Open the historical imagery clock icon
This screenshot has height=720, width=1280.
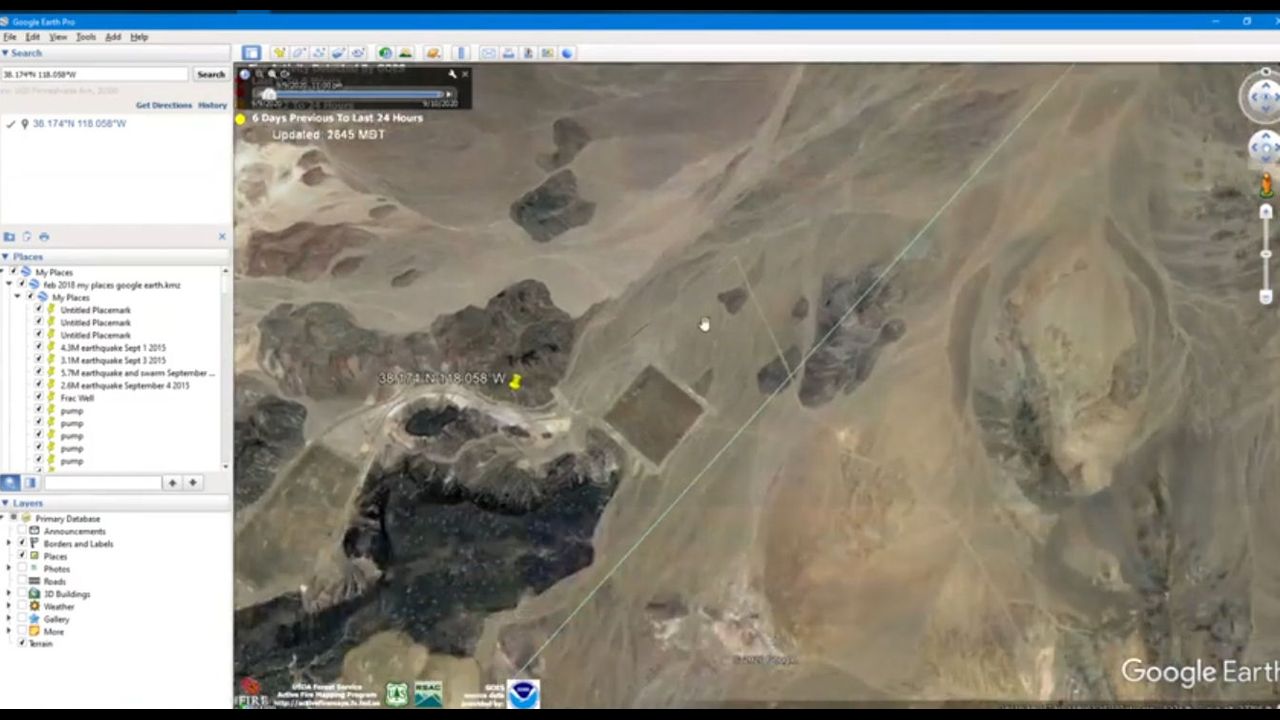pos(385,53)
